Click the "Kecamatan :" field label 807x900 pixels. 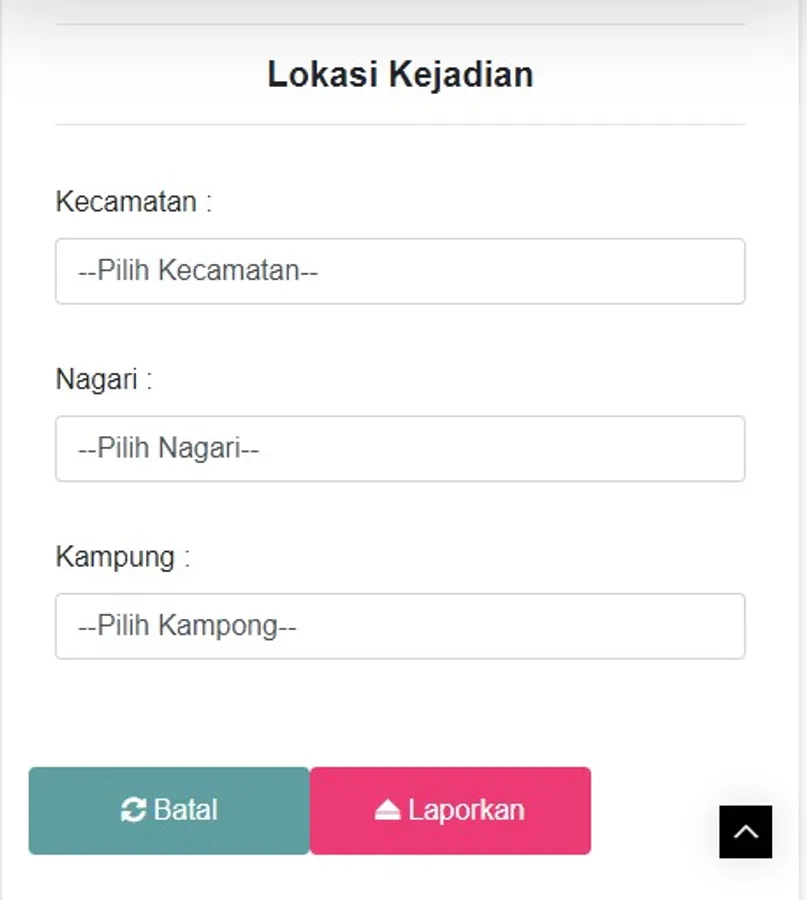[x=134, y=202]
